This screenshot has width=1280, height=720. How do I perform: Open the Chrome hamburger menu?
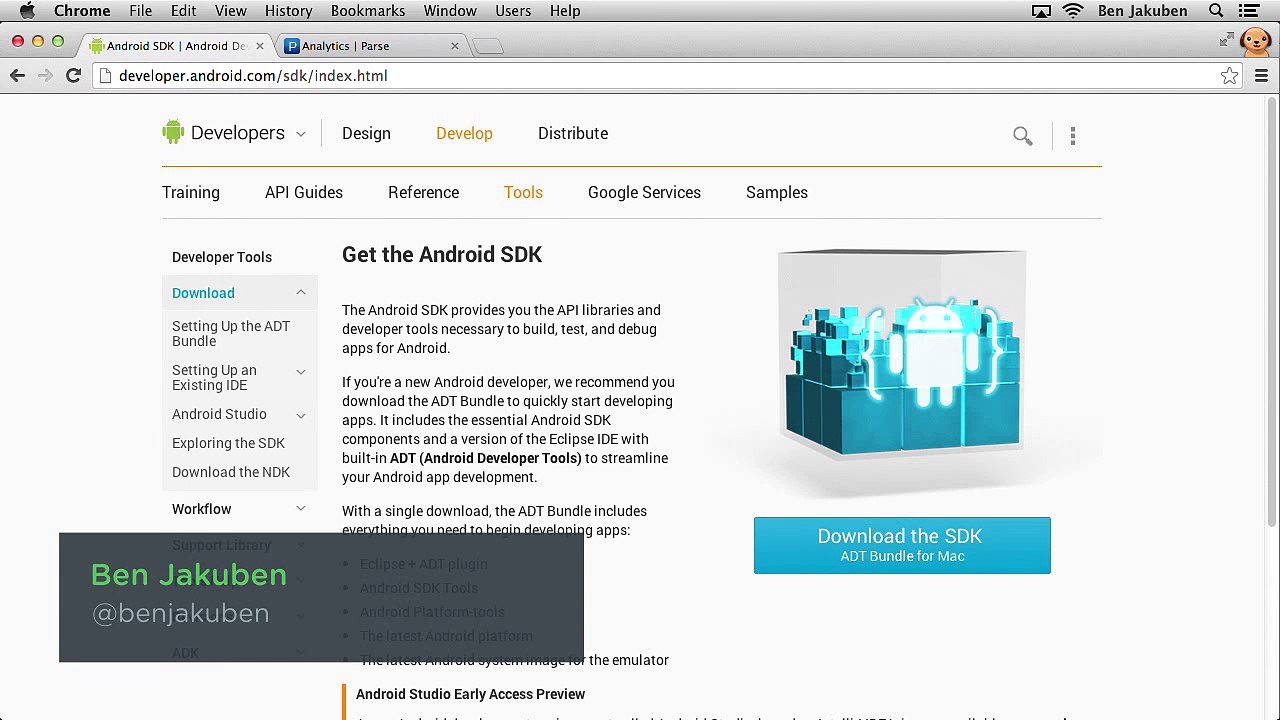click(x=1261, y=76)
